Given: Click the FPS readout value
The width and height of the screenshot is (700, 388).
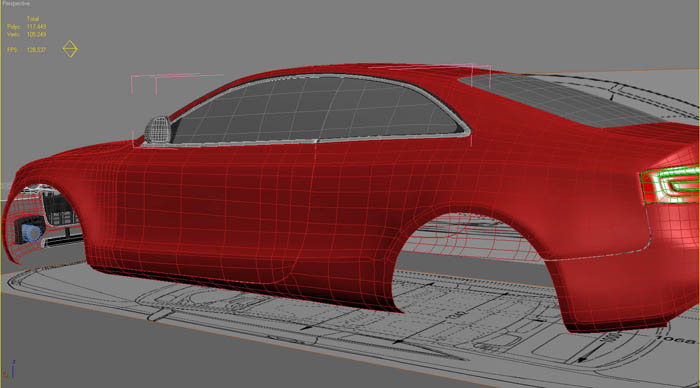Looking at the screenshot, I should tap(36, 50).
